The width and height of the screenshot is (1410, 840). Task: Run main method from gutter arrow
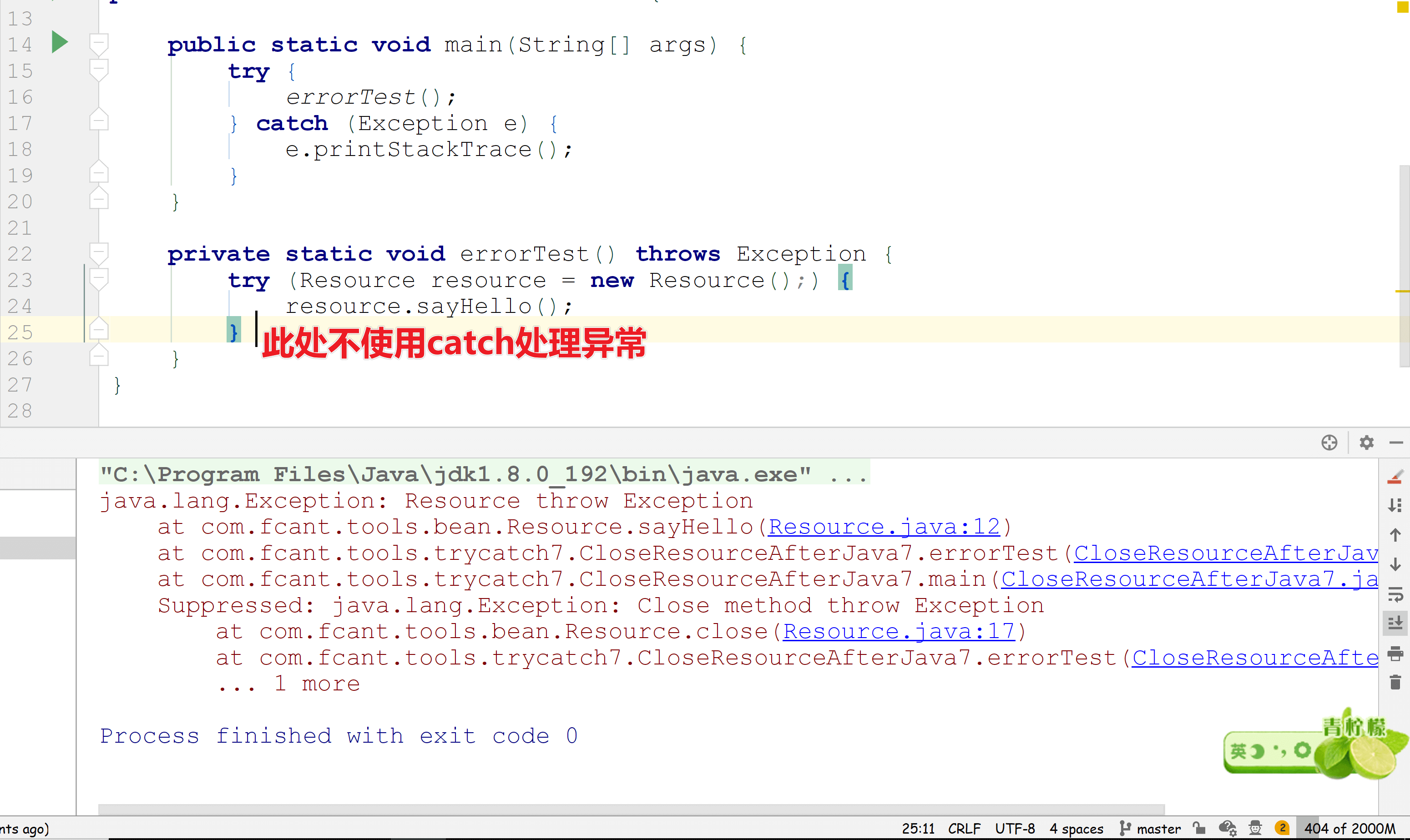[x=60, y=42]
